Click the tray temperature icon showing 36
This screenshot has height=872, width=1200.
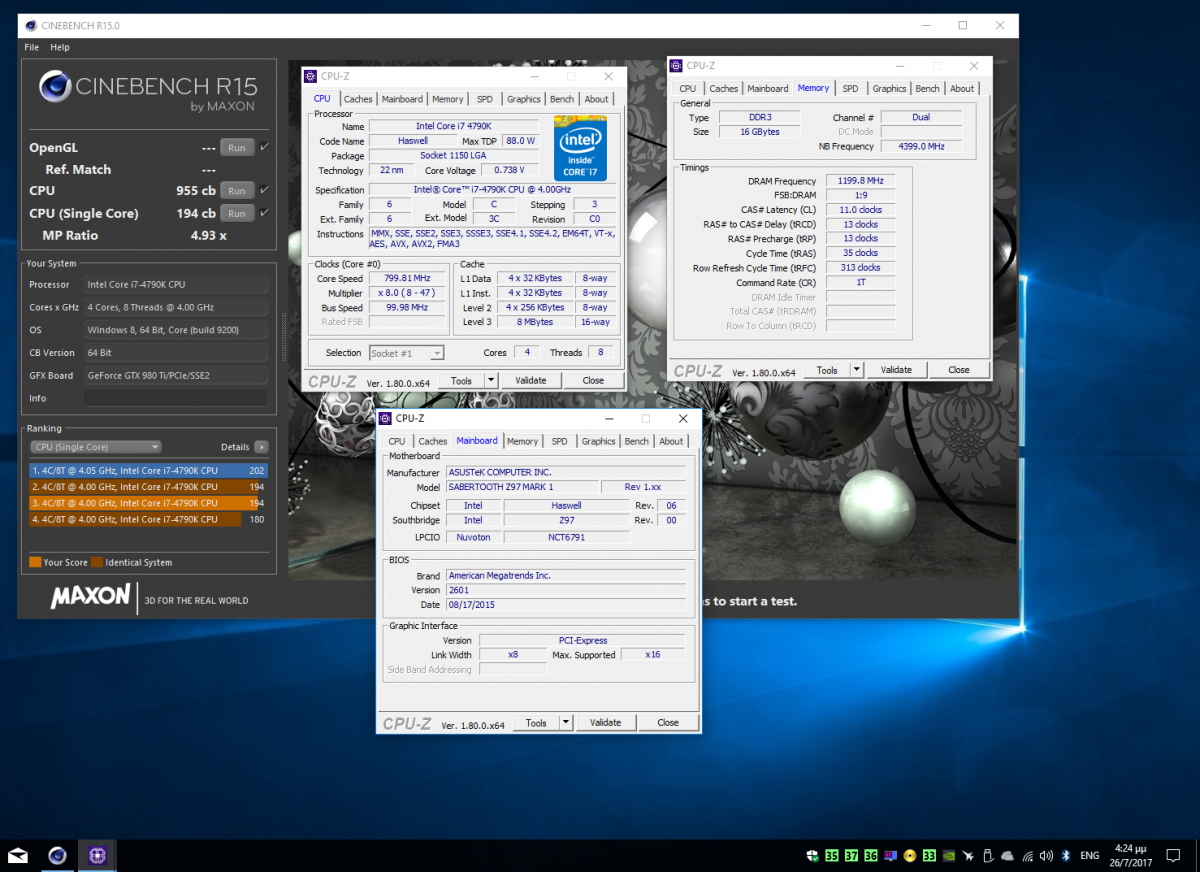coord(871,856)
